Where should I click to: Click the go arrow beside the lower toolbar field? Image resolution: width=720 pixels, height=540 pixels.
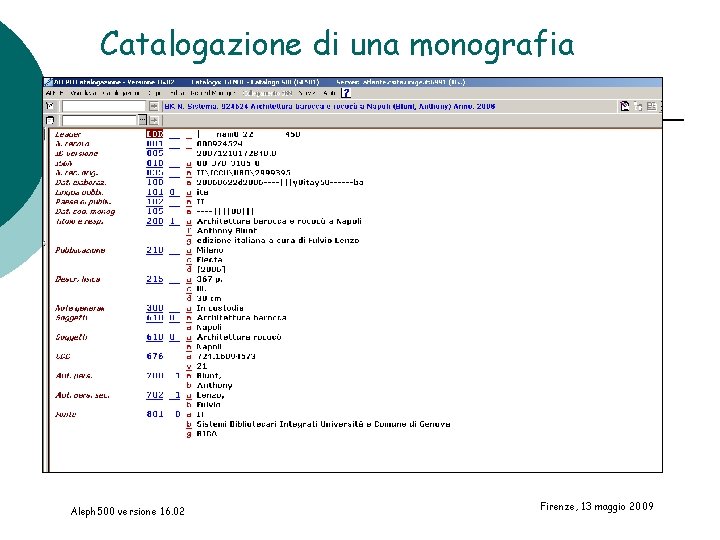(x=154, y=120)
